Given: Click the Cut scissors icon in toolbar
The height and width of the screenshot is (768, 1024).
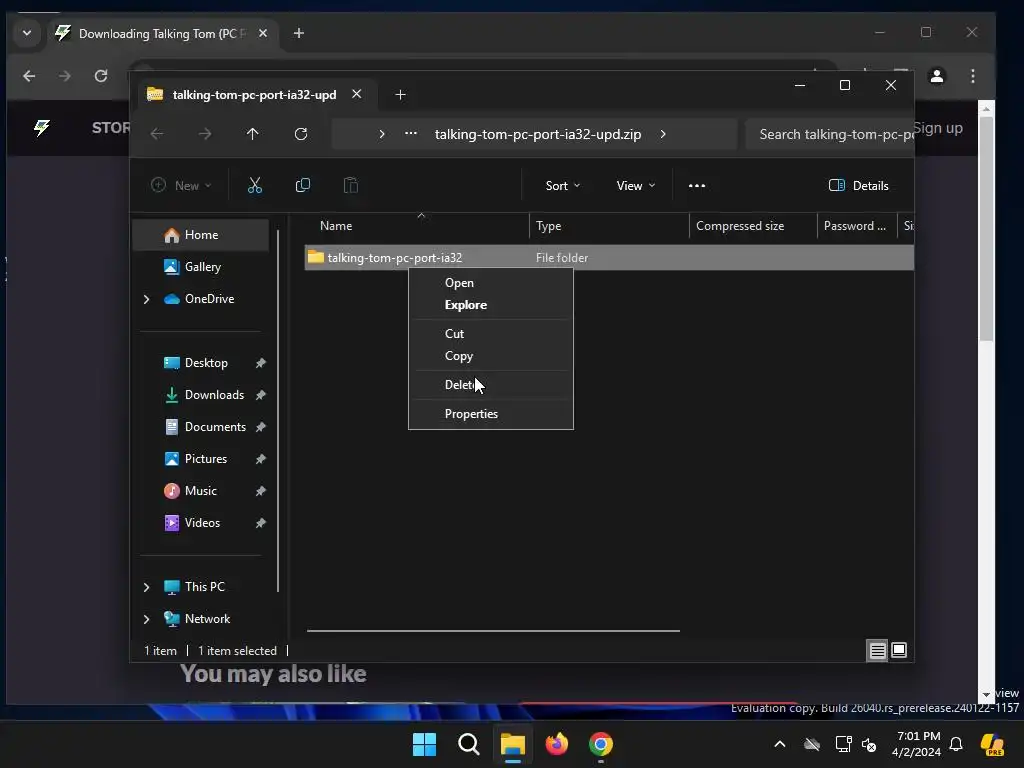Looking at the screenshot, I should point(255,185).
